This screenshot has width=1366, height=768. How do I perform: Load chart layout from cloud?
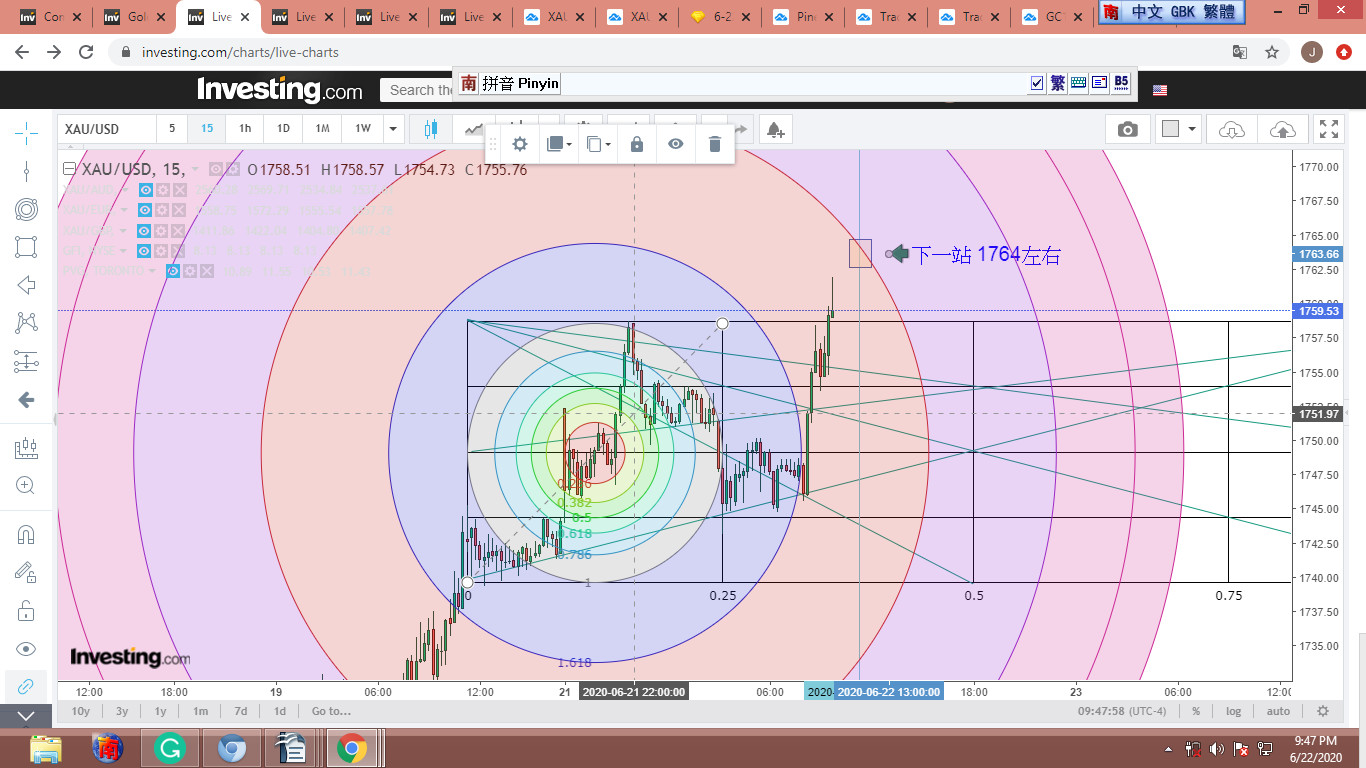[x=1232, y=129]
